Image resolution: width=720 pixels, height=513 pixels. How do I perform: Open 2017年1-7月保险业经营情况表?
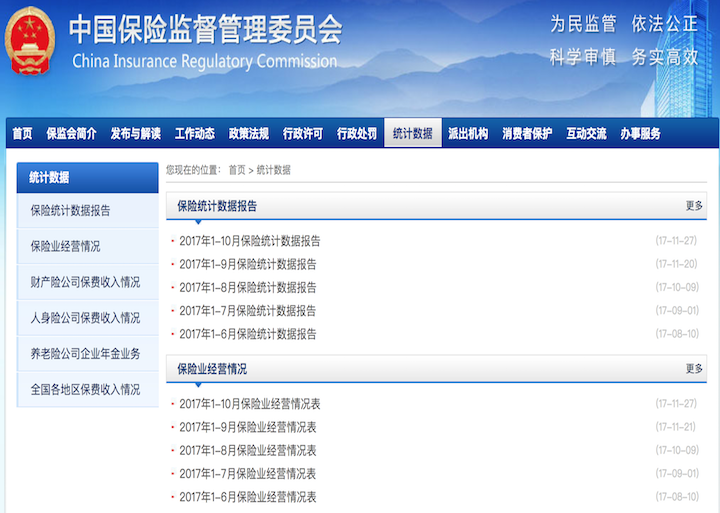248,474
